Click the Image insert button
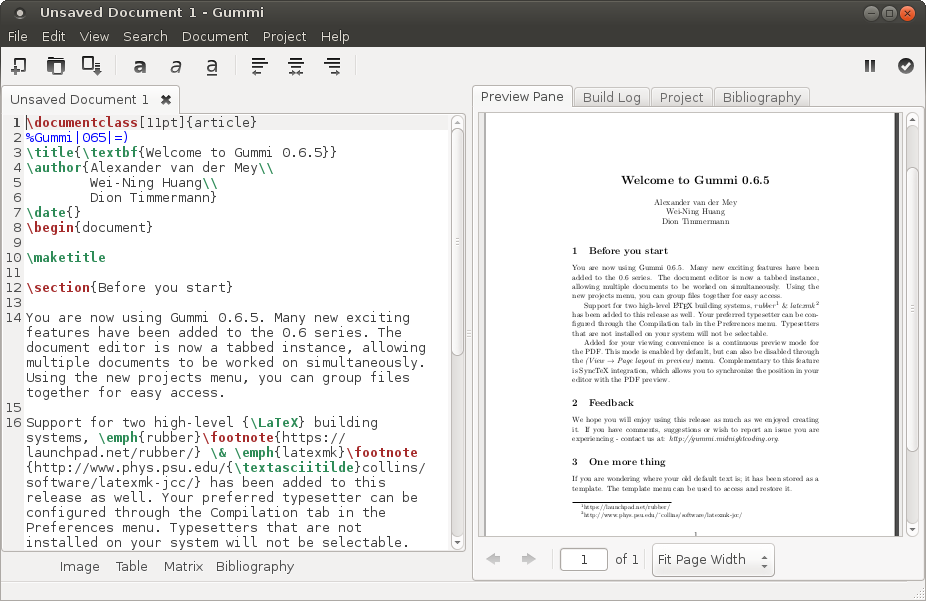926x601 pixels. point(79,567)
